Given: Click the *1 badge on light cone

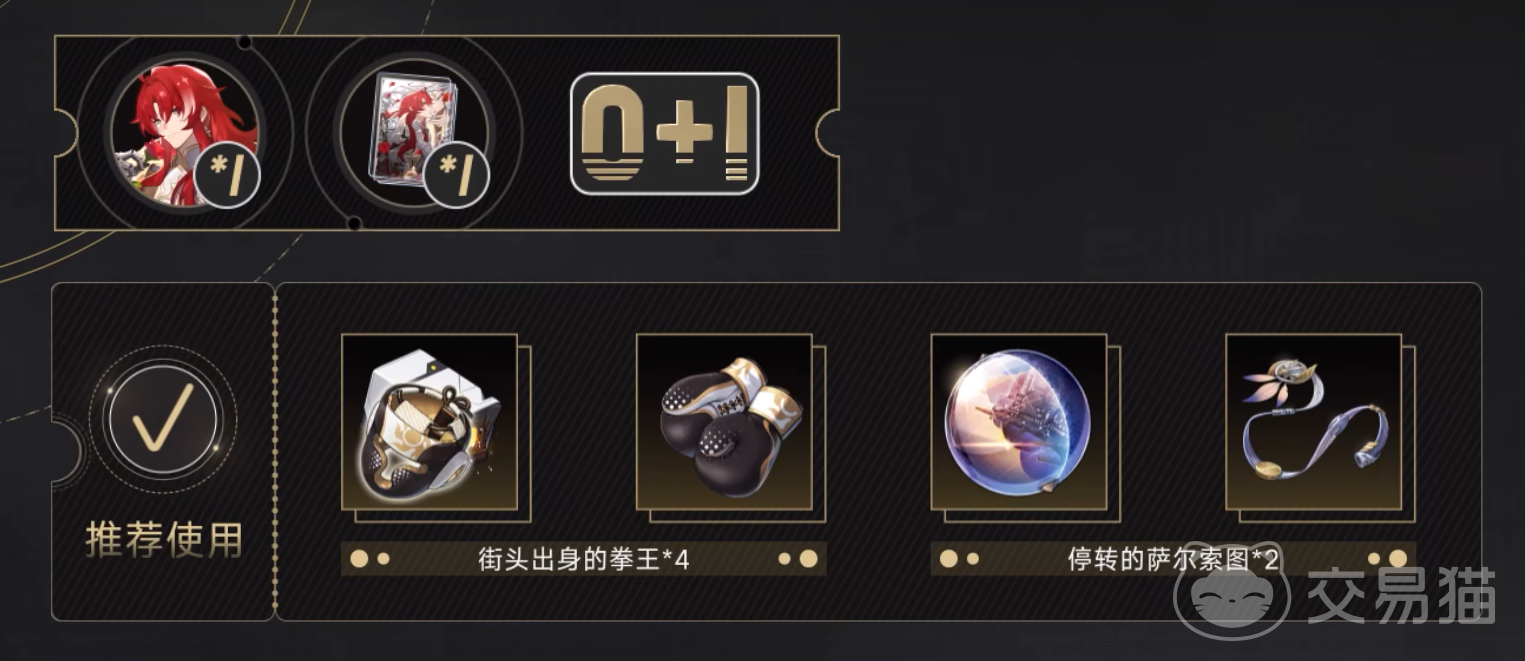Looking at the screenshot, I should (456, 174).
